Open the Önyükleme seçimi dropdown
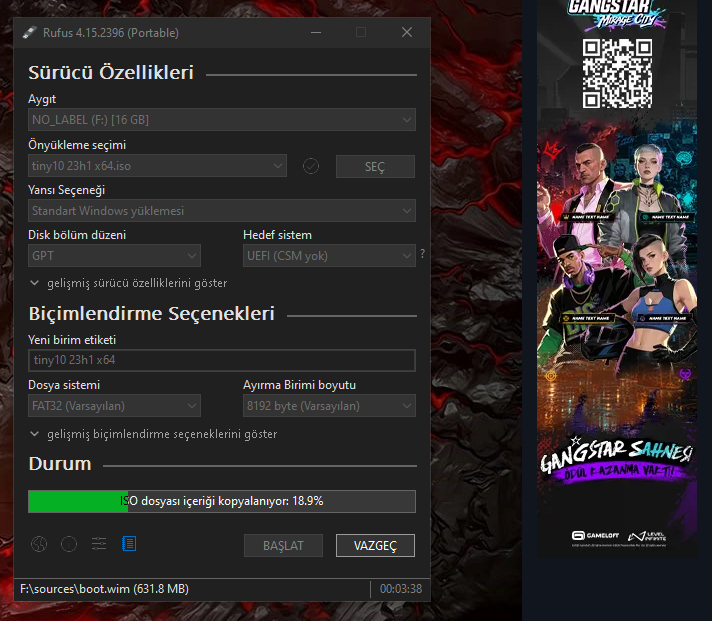Image resolution: width=712 pixels, height=621 pixels. 157,166
